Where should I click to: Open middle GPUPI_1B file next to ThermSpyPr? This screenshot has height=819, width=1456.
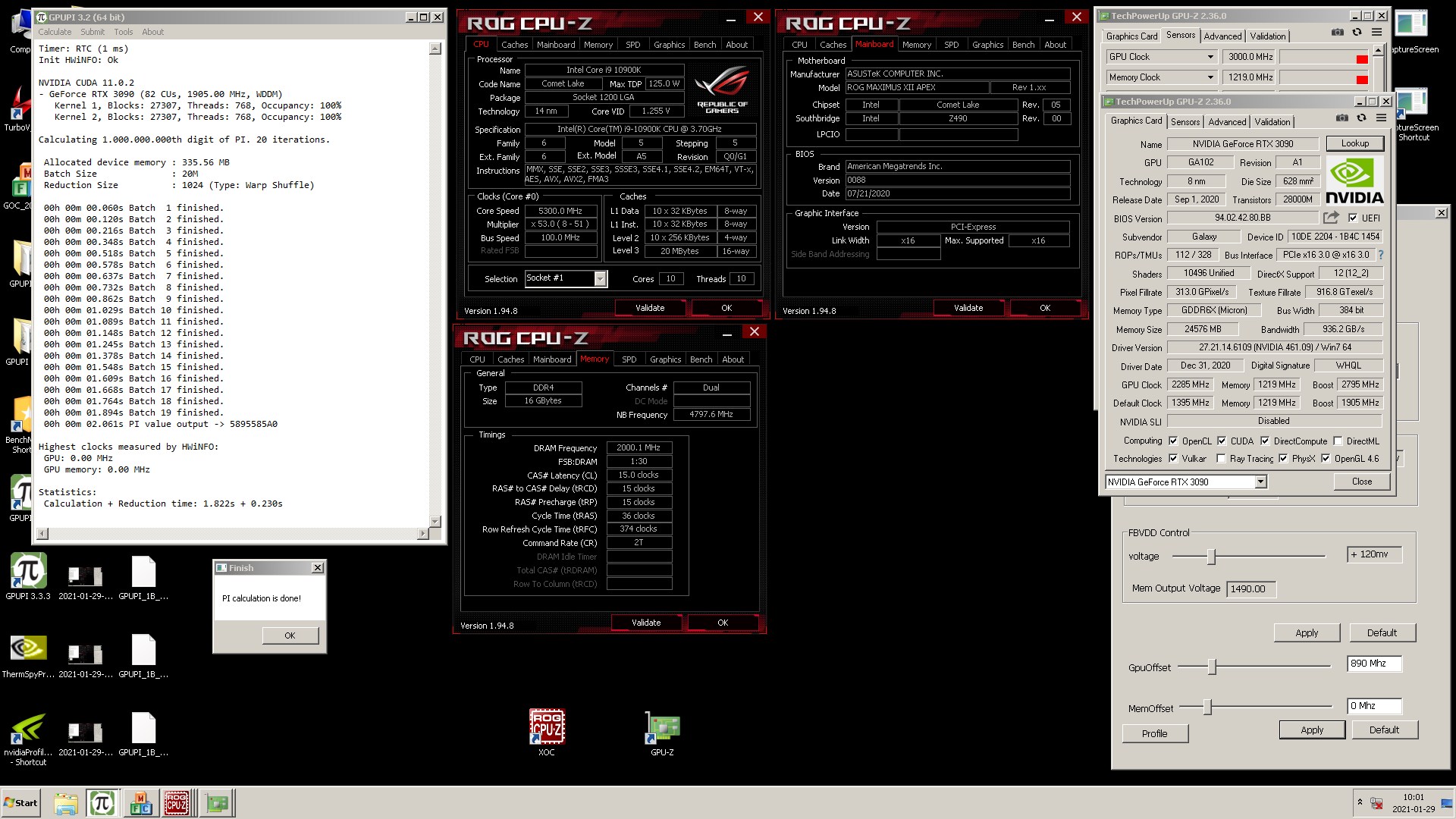[x=143, y=656]
